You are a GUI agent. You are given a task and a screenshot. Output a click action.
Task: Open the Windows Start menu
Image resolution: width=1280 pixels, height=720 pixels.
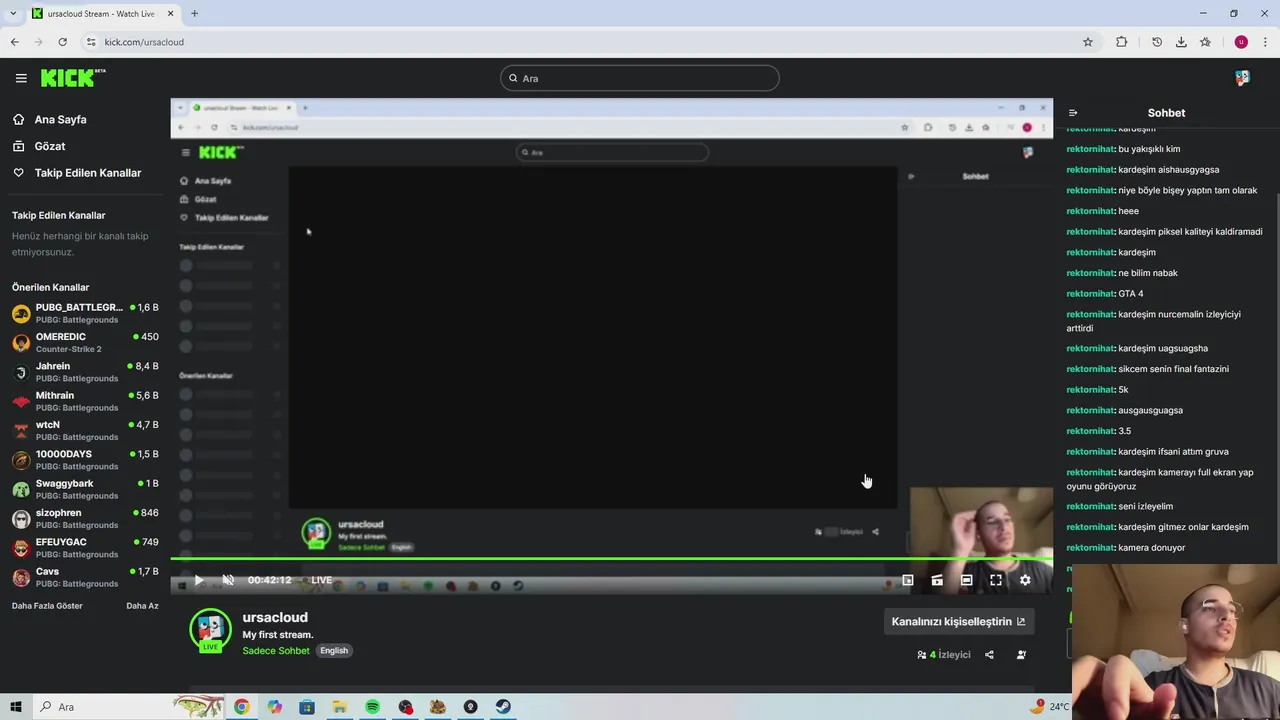[16, 707]
